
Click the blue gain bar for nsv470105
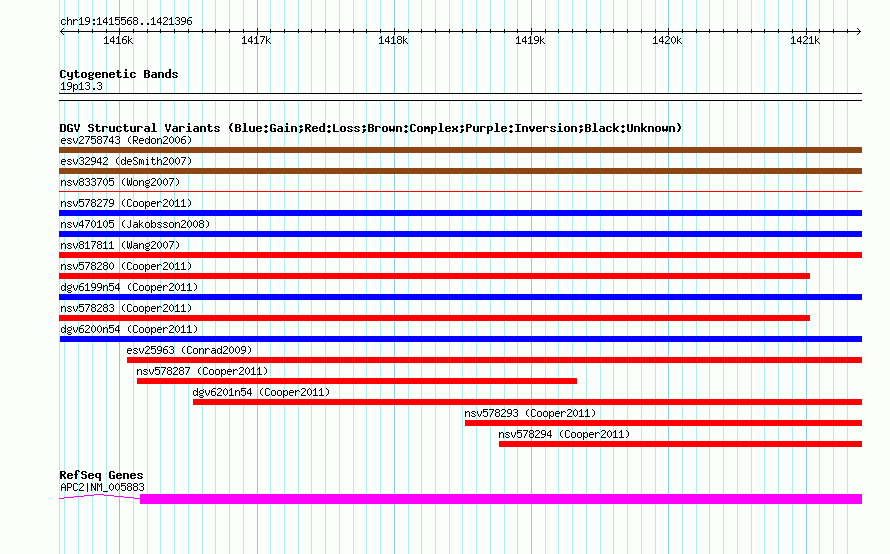(460, 234)
